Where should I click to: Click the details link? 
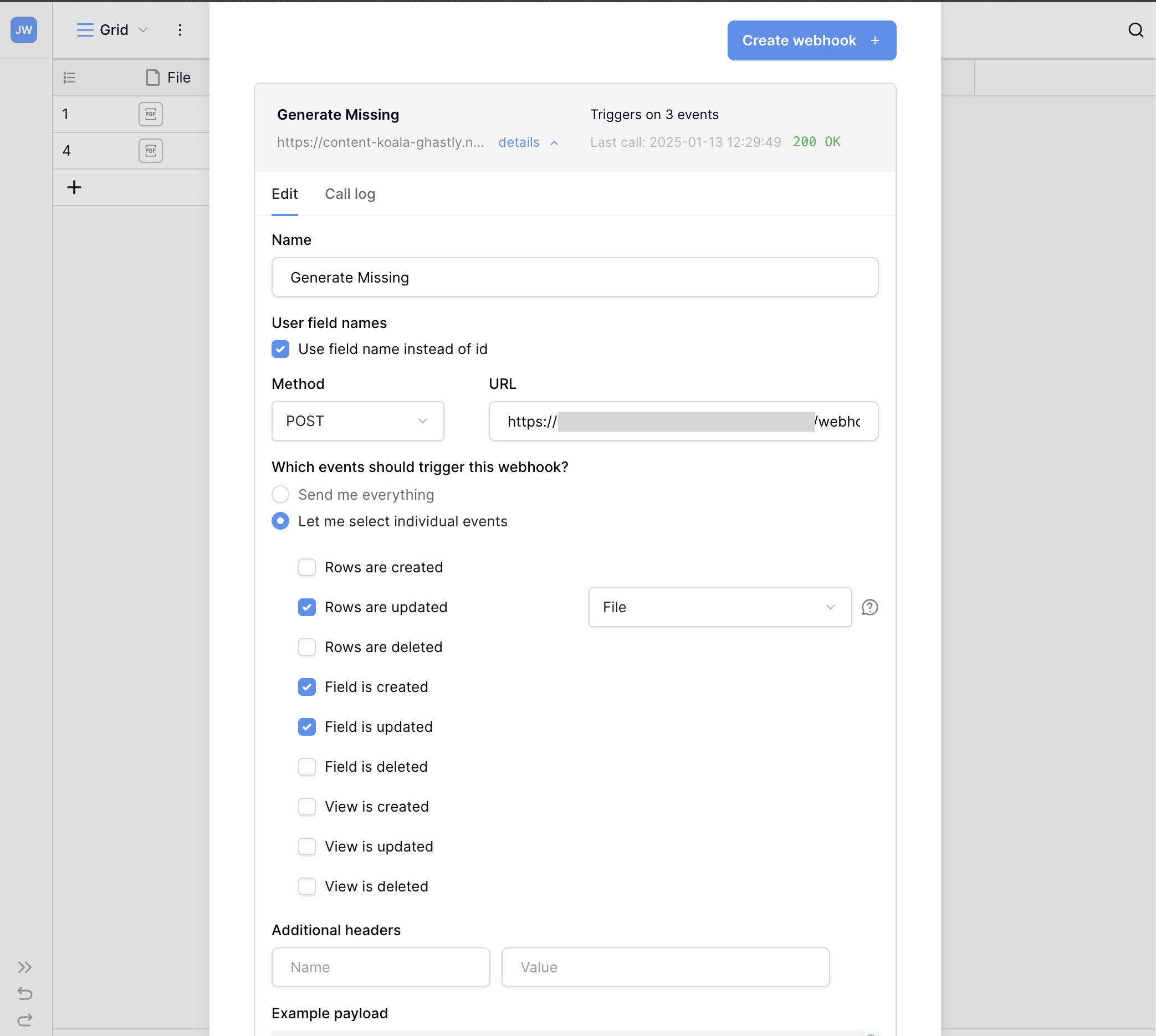click(519, 142)
